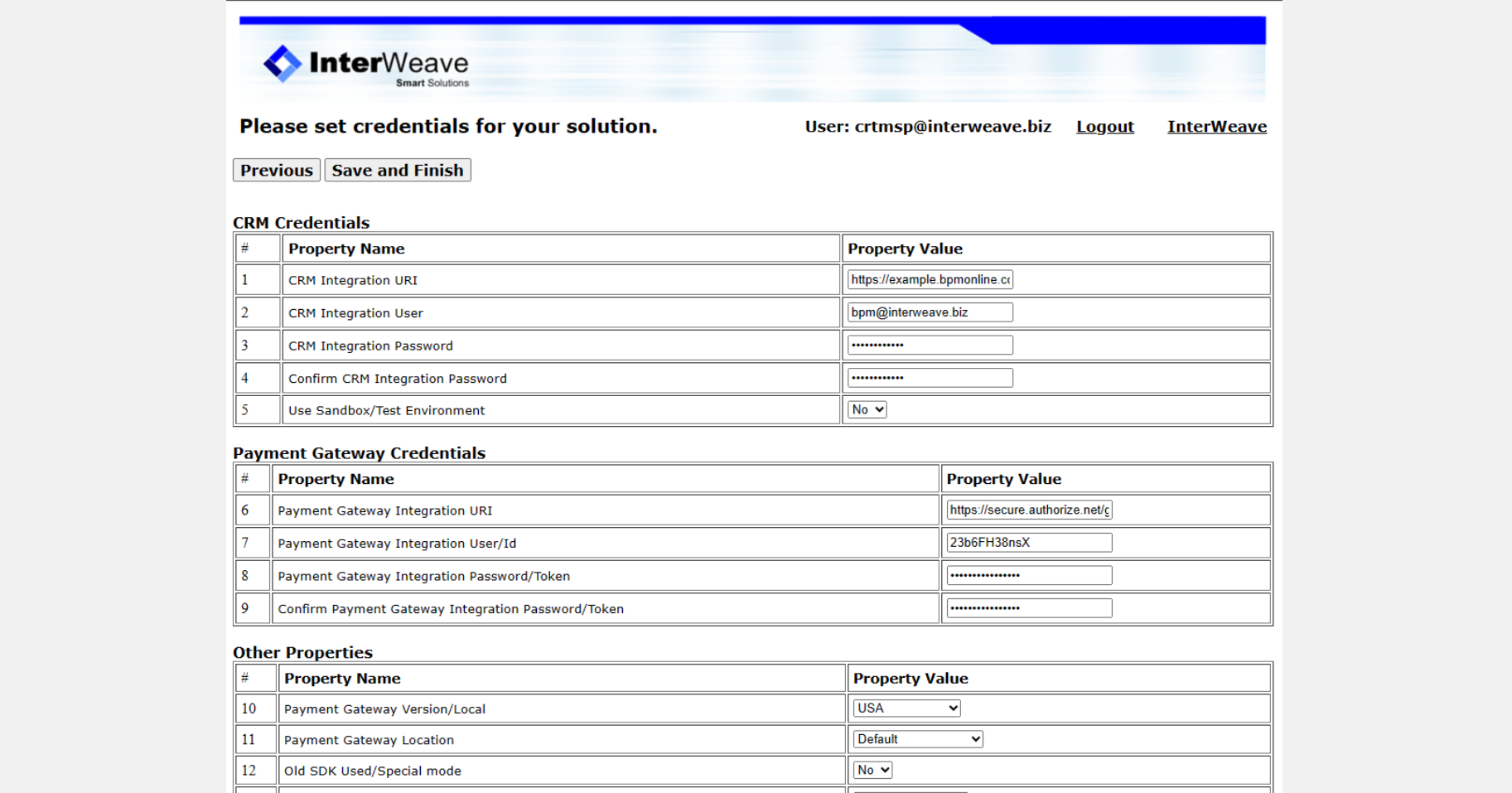1512x793 pixels.
Task: Click 'CRM Integration Password' label text
Action: click(370, 346)
